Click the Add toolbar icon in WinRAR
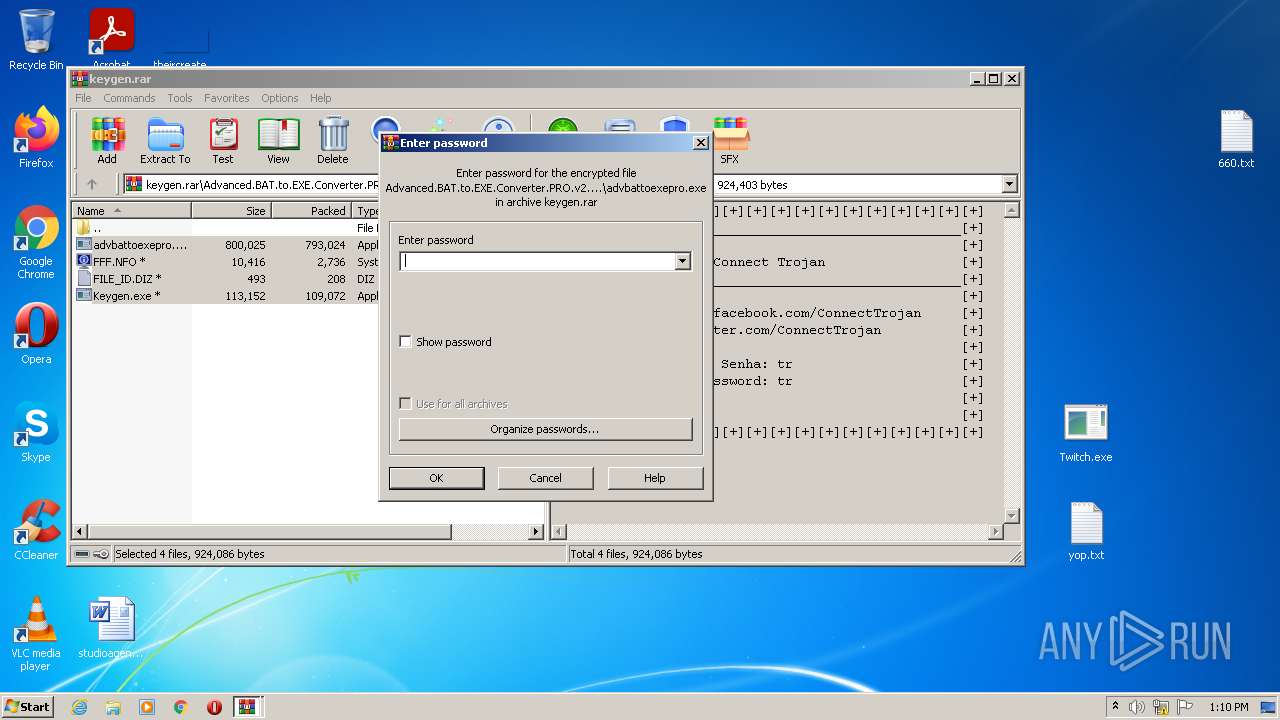The image size is (1280, 720). (x=107, y=140)
